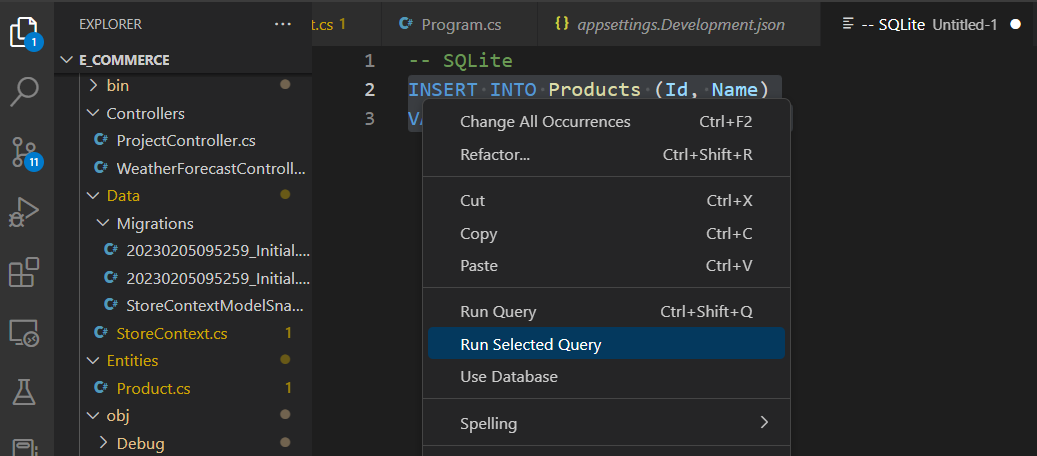The width and height of the screenshot is (1037, 456).
Task: Select Use Database from context menu
Action: (509, 377)
